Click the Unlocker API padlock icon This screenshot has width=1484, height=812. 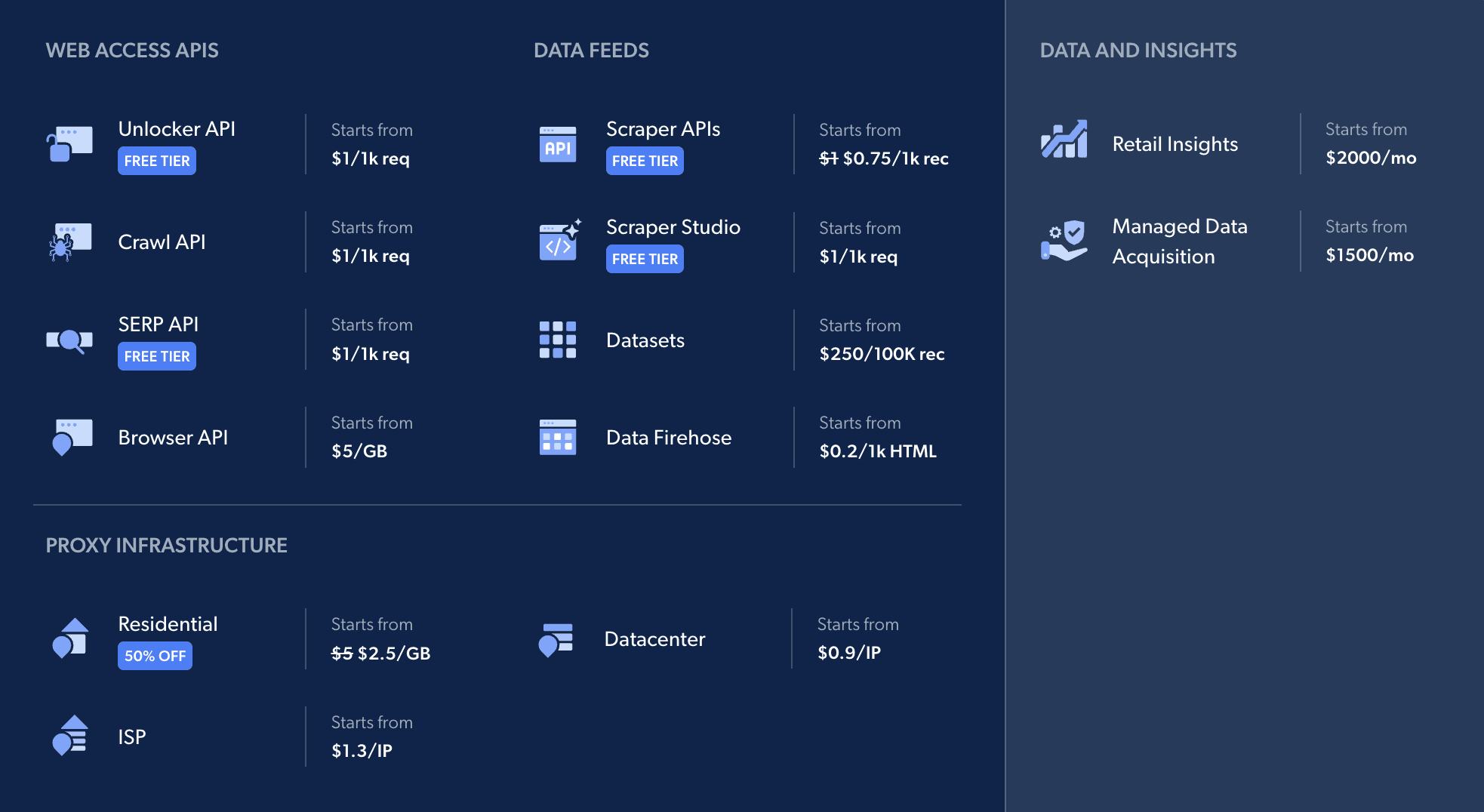[69, 144]
